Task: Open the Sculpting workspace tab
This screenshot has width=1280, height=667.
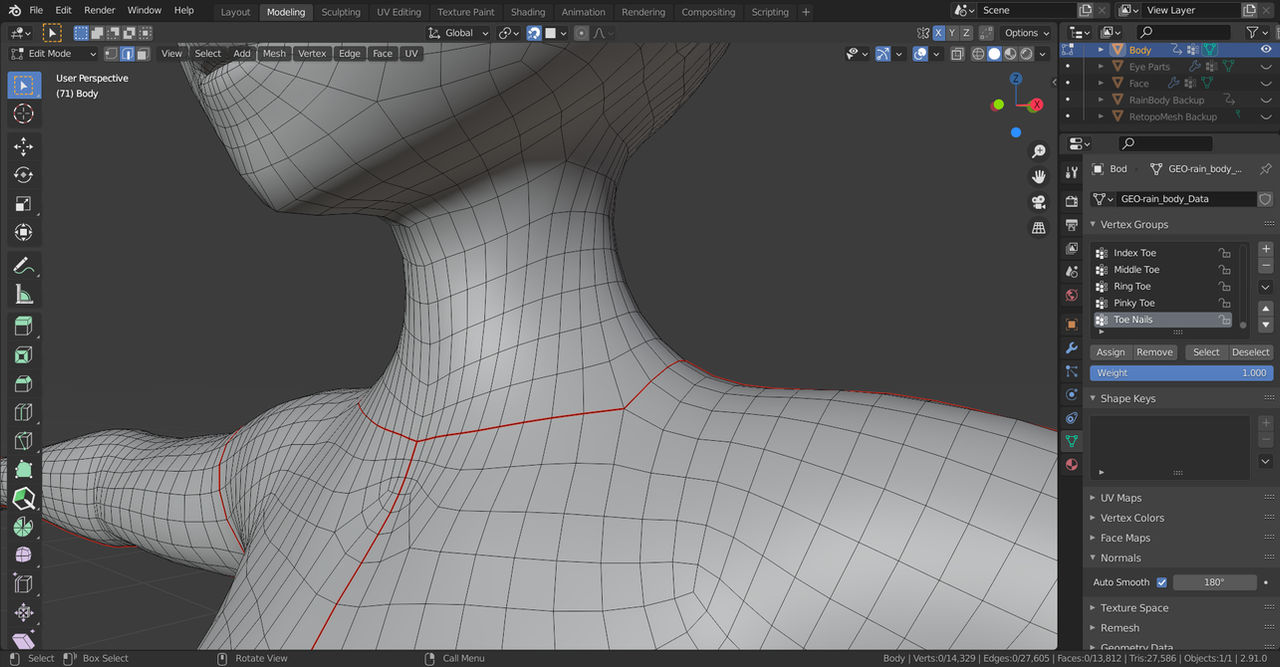Action: point(341,12)
